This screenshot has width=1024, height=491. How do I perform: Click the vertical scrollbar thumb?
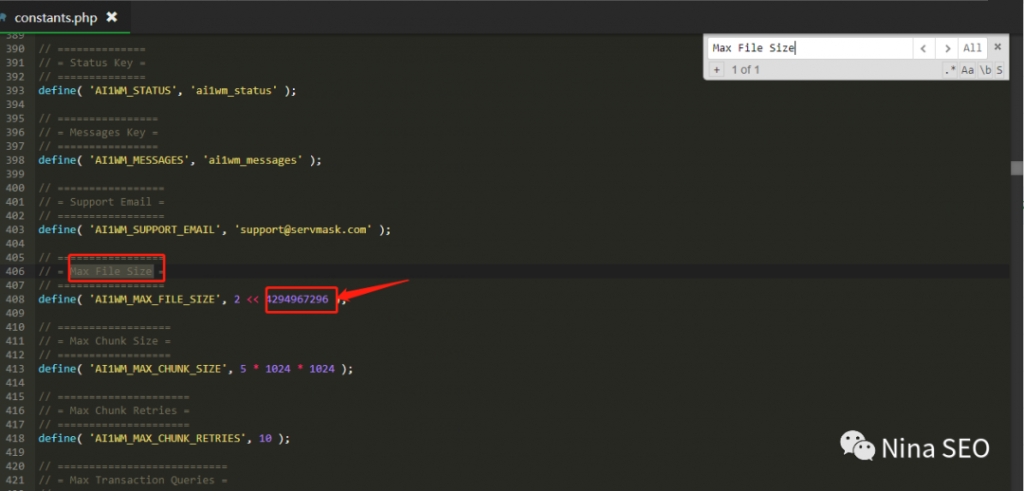click(1017, 168)
